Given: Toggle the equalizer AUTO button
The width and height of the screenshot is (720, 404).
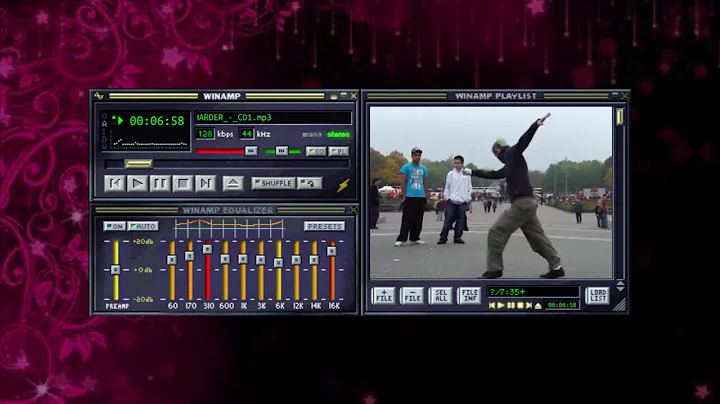Looking at the screenshot, I should click(143, 226).
